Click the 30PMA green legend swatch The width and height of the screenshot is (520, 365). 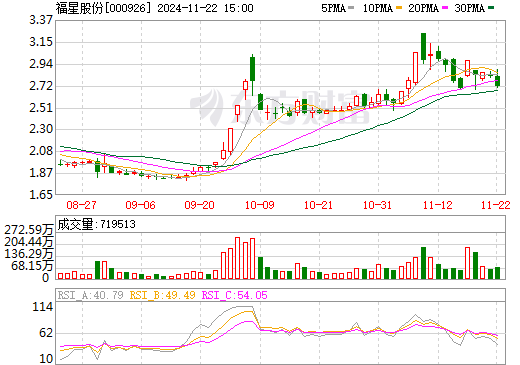pos(491,7)
